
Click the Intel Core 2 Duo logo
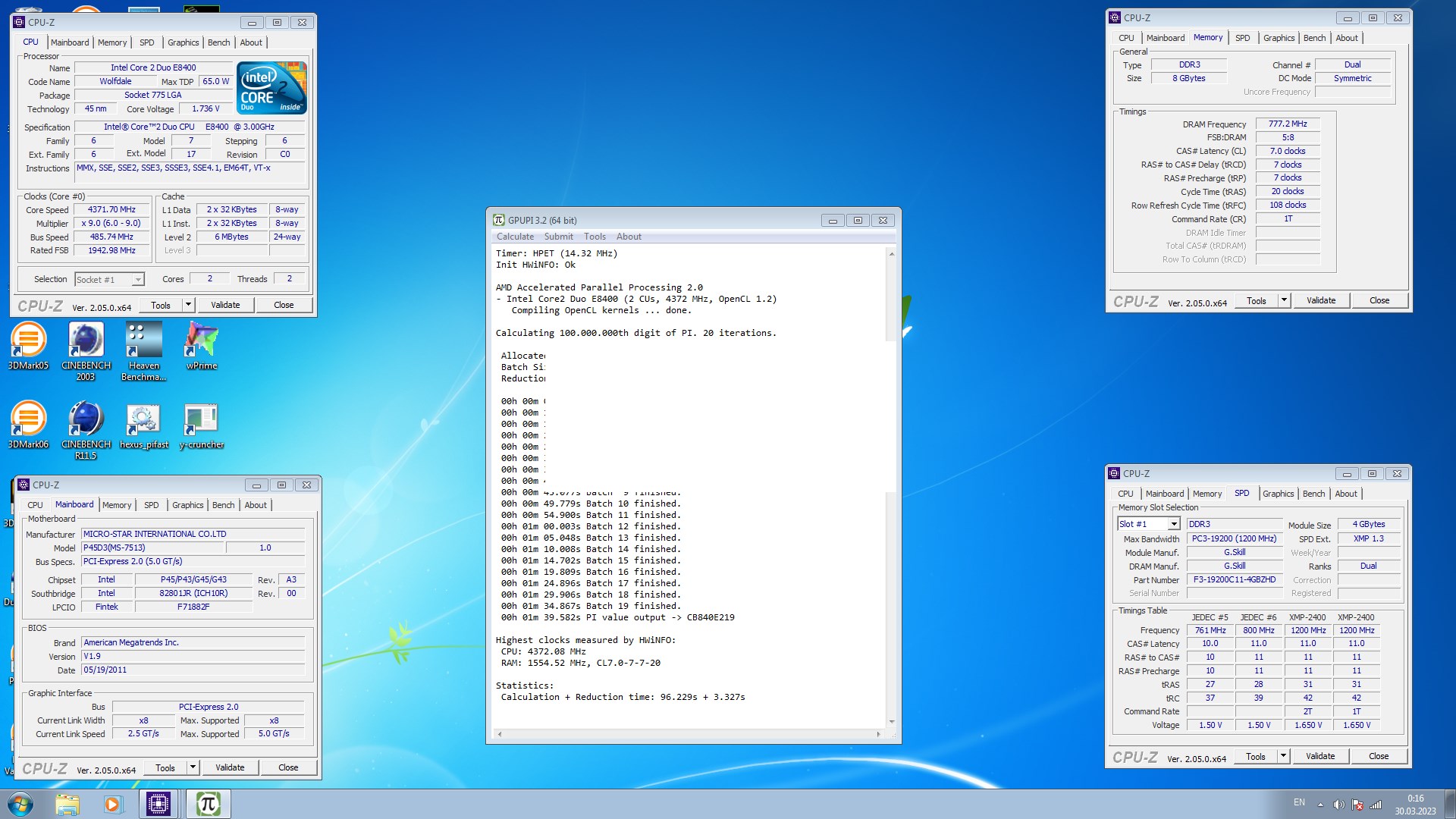point(272,88)
